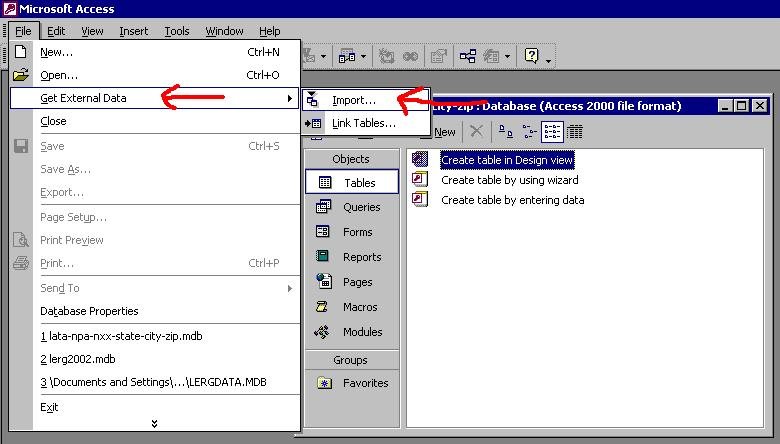780x444 pixels.
Task: Select Tables in the Objects bar
Action: (352, 182)
